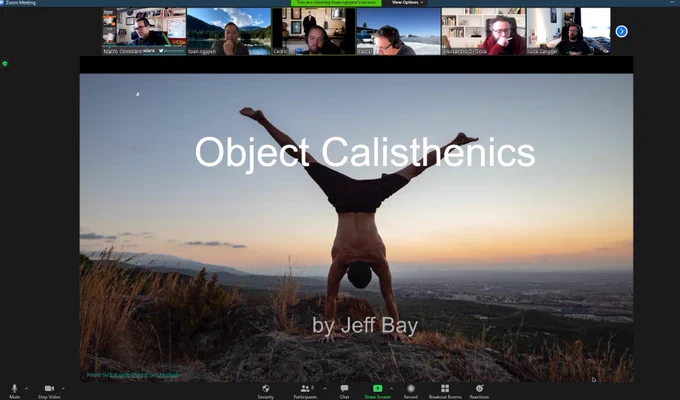The width and height of the screenshot is (680, 400).
Task: Click the 'by Jeff Bay' subtitle text
Action: (x=365, y=326)
